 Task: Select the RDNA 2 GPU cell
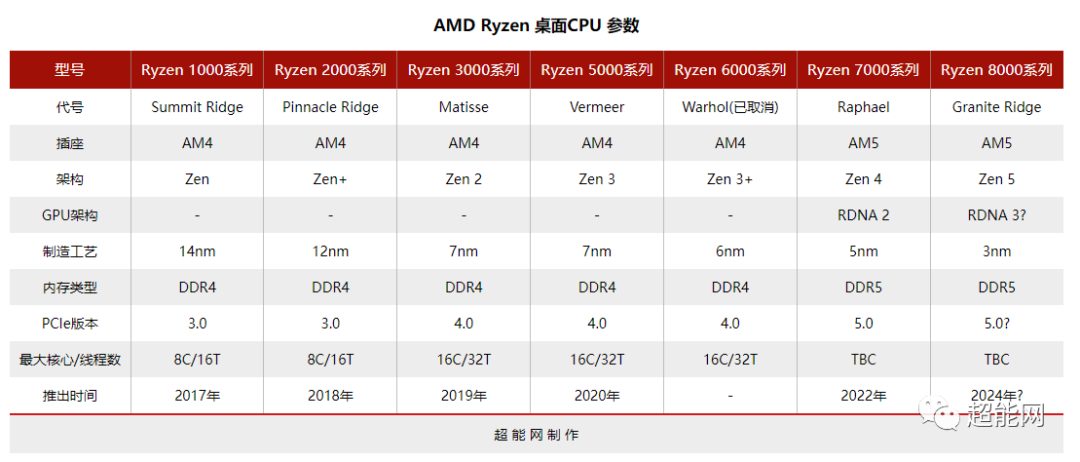tap(864, 215)
